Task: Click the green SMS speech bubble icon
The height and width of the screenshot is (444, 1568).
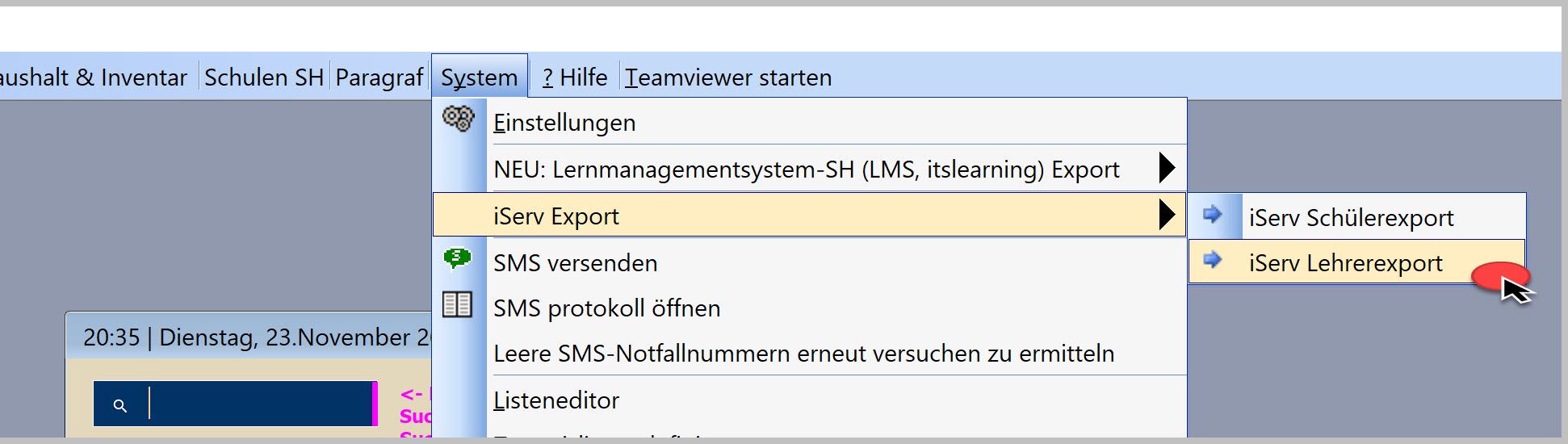Action: pos(457,258)
